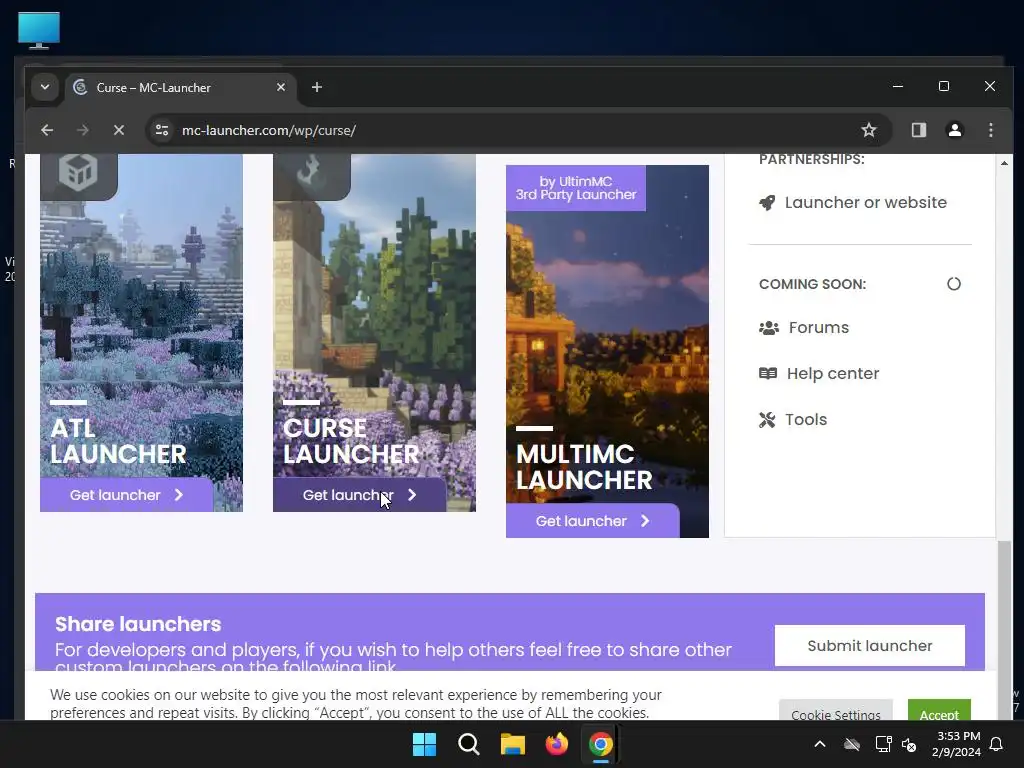Open the Forums link
The height and width of the screenshot is (768, 1024).
pyautogui.click(x=819, y=327)
